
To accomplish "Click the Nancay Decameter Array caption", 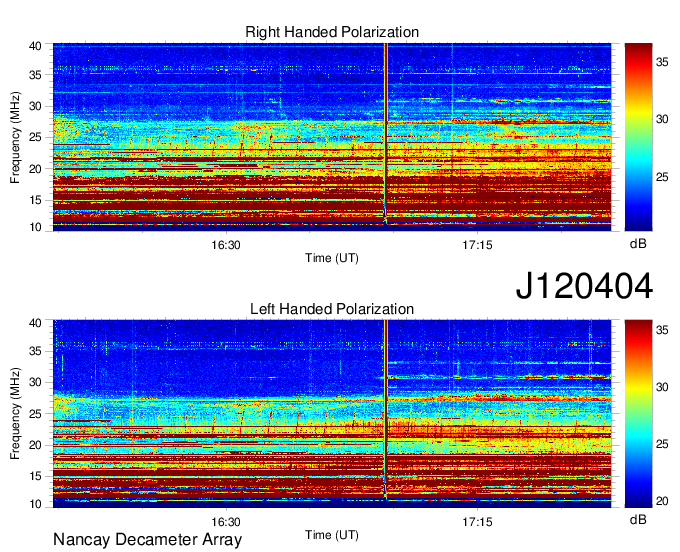I will (147, 540).
